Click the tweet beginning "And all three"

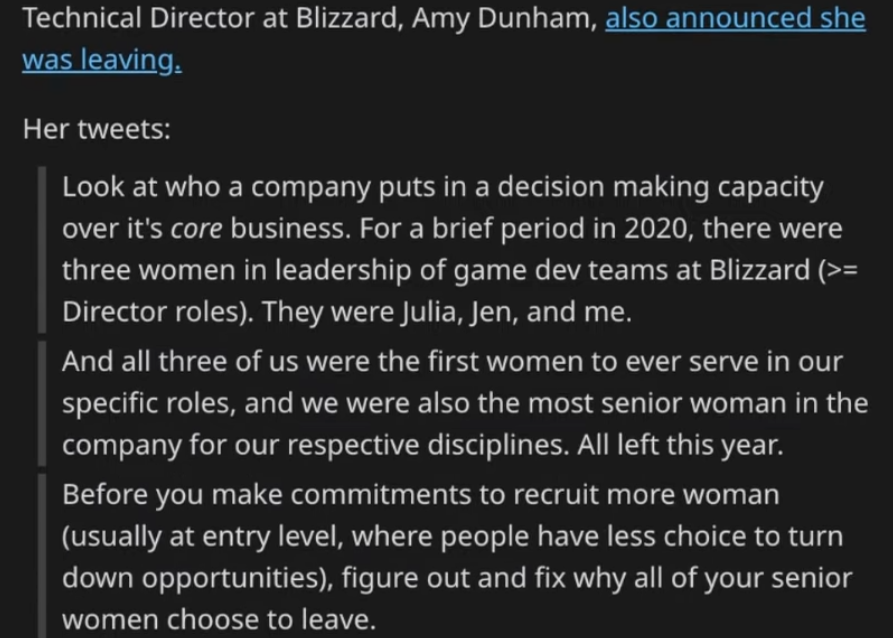click(465, 403)
